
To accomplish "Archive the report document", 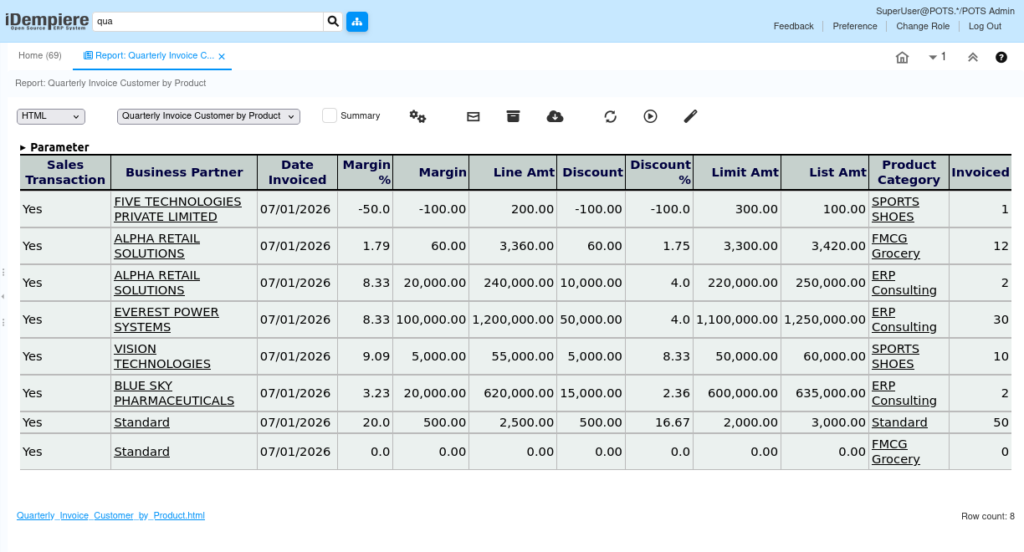I will (513, 116).
